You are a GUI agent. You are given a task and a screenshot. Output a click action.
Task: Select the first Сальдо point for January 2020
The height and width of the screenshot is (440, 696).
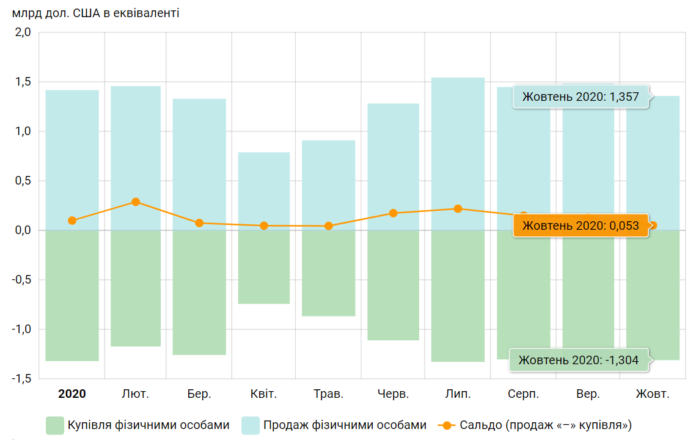point(72,221)
